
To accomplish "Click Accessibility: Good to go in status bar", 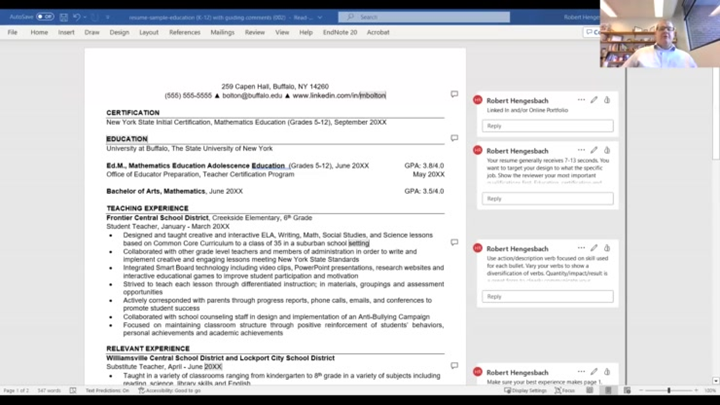I will point(172,390).
